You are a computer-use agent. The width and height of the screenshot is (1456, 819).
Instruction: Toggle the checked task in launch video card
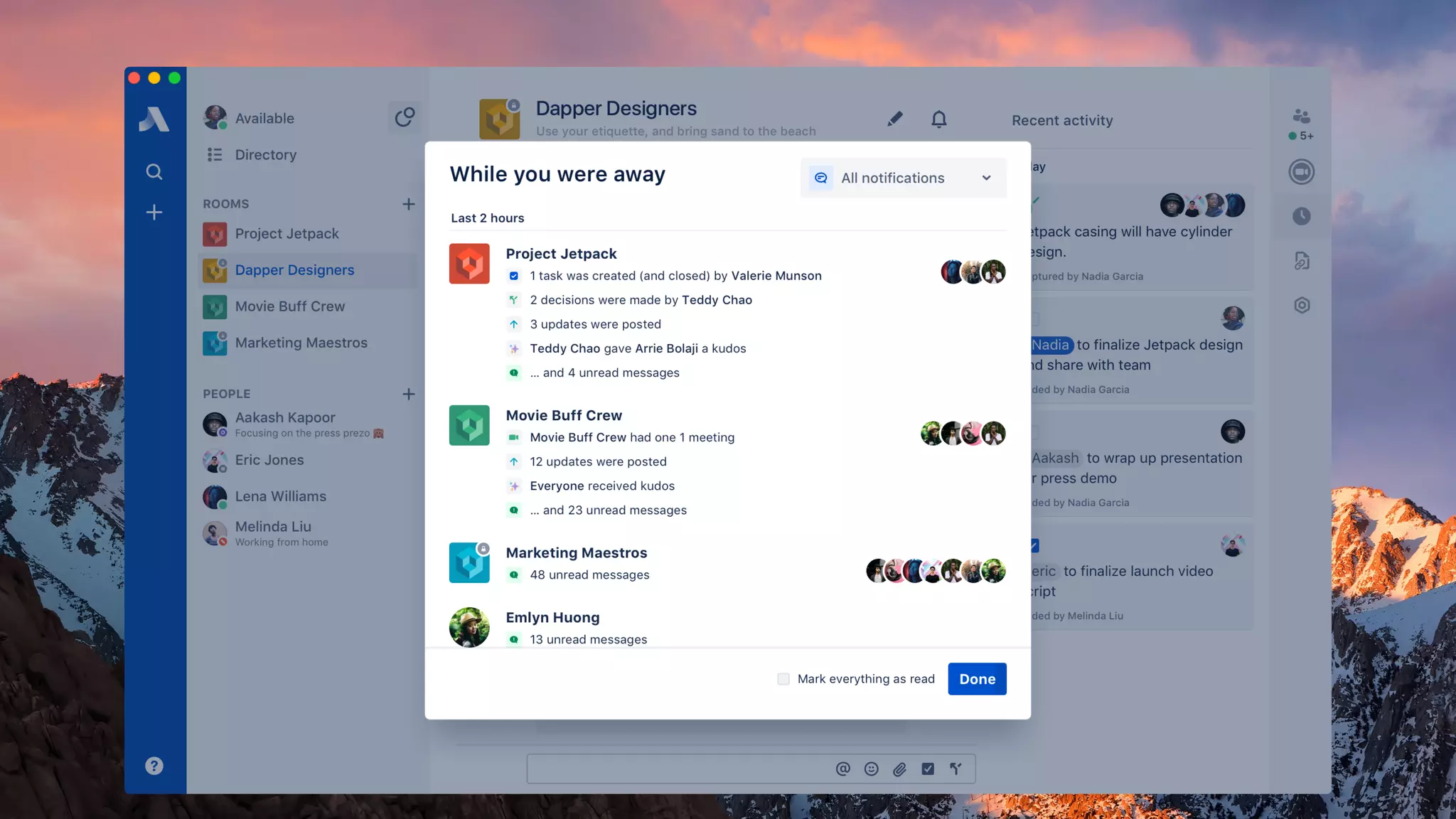click(x=1035, y=545)
